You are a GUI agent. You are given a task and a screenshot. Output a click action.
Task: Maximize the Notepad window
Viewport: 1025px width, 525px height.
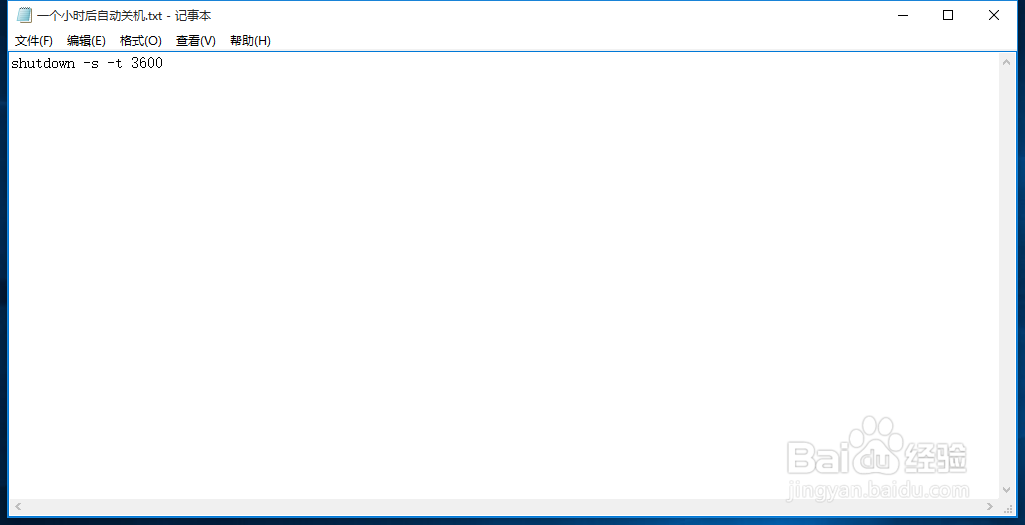point(948,15)
